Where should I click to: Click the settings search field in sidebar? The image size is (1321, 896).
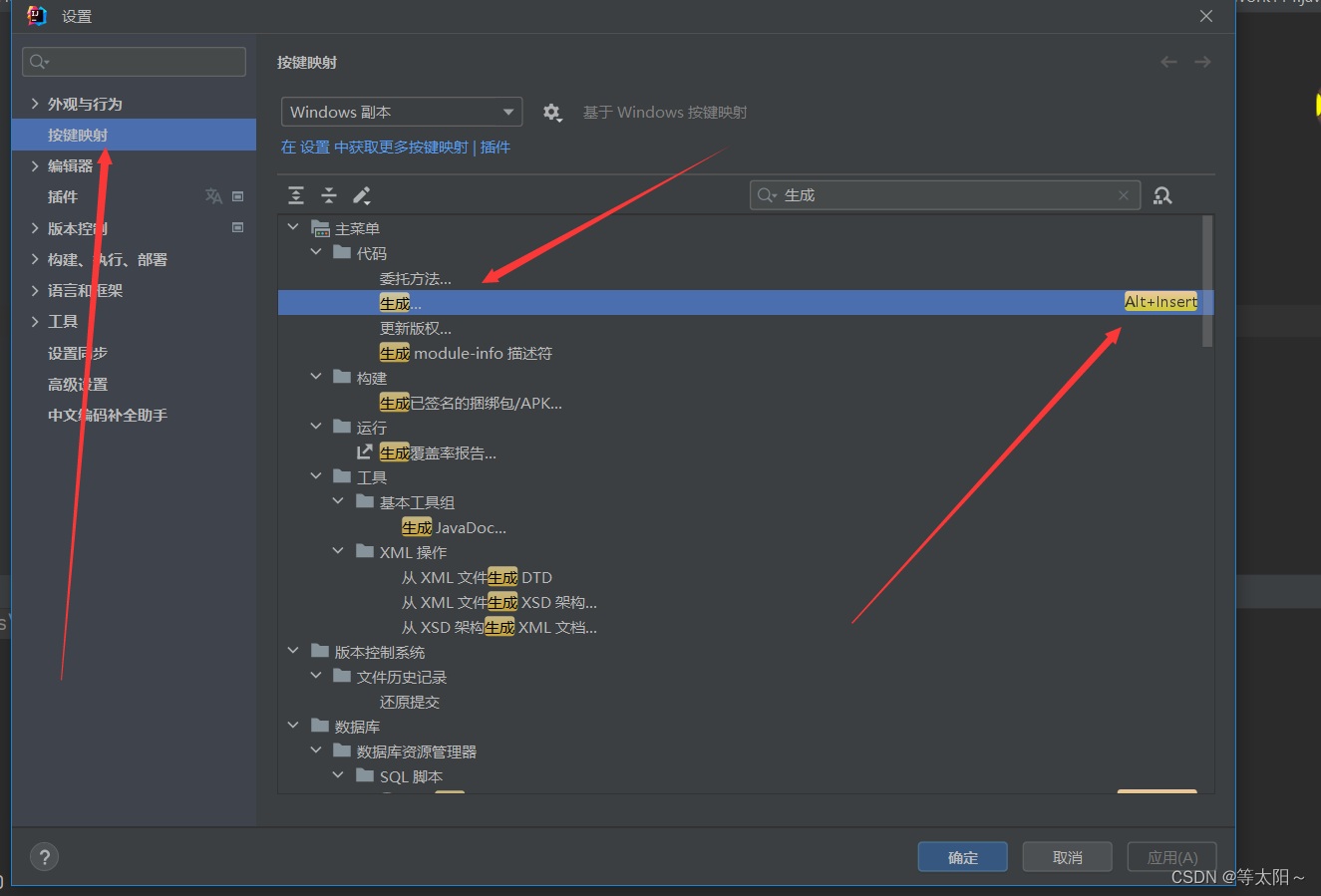[134, 62]
